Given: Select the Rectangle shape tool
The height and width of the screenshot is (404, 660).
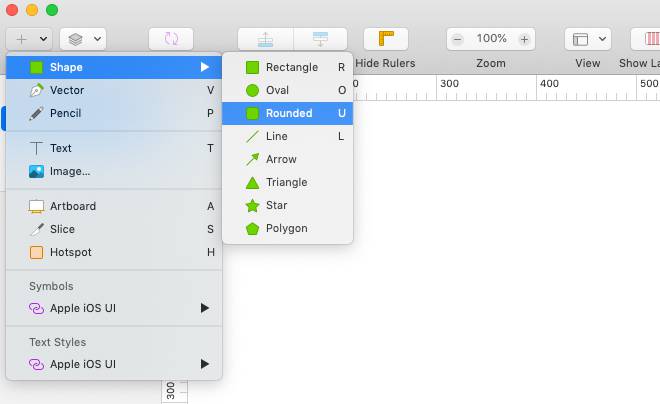Looking at the screenshot, I should tap(290, 67).
